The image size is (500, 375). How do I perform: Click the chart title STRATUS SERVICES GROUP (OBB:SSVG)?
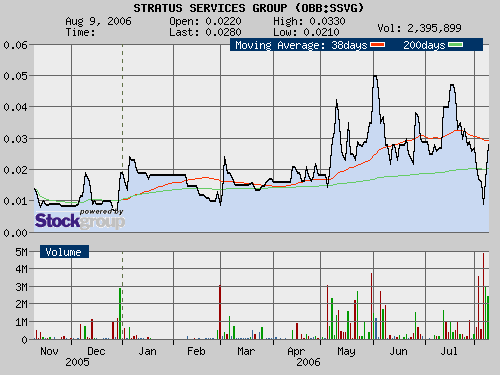[x=249, y=8]
